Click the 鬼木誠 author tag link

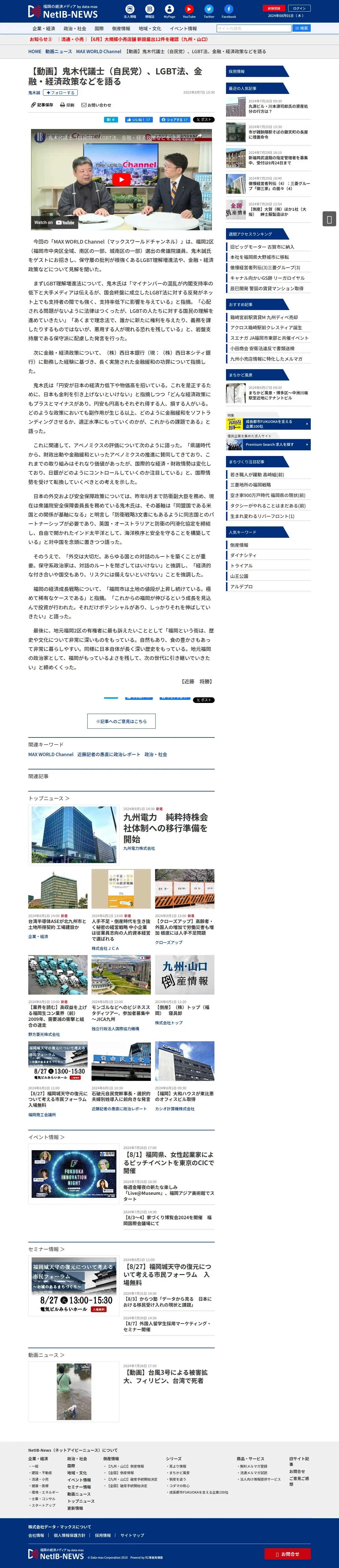(x=34, y=93)
